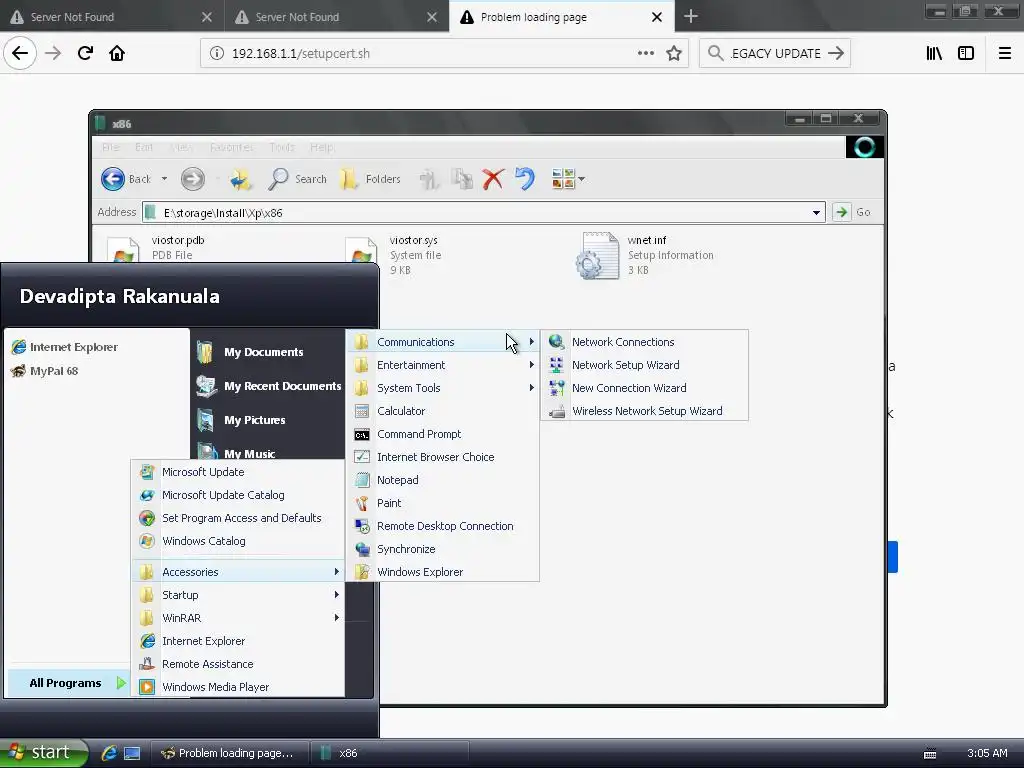1024x768 pixels.
Task: Open Windows Explorer from Accessories
Action: (x=443, y=572)
